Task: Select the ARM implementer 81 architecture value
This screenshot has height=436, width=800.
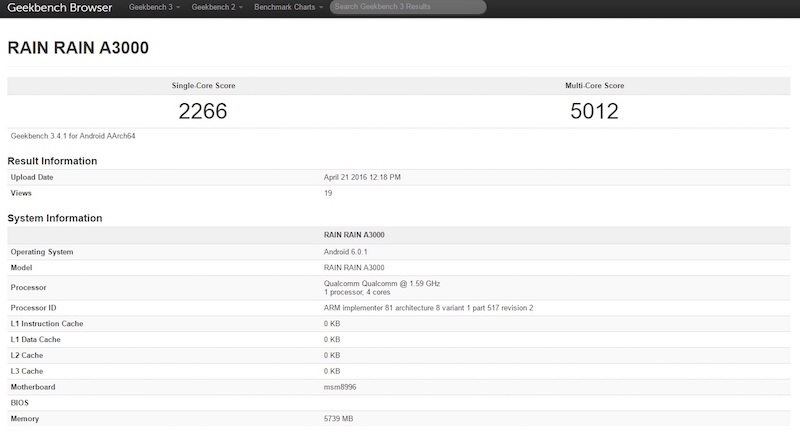Action: 429,308
